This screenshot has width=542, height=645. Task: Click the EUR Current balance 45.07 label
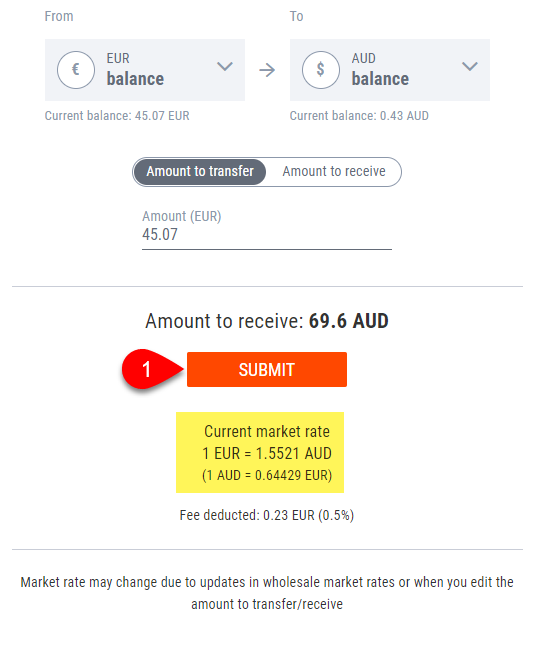117,116
